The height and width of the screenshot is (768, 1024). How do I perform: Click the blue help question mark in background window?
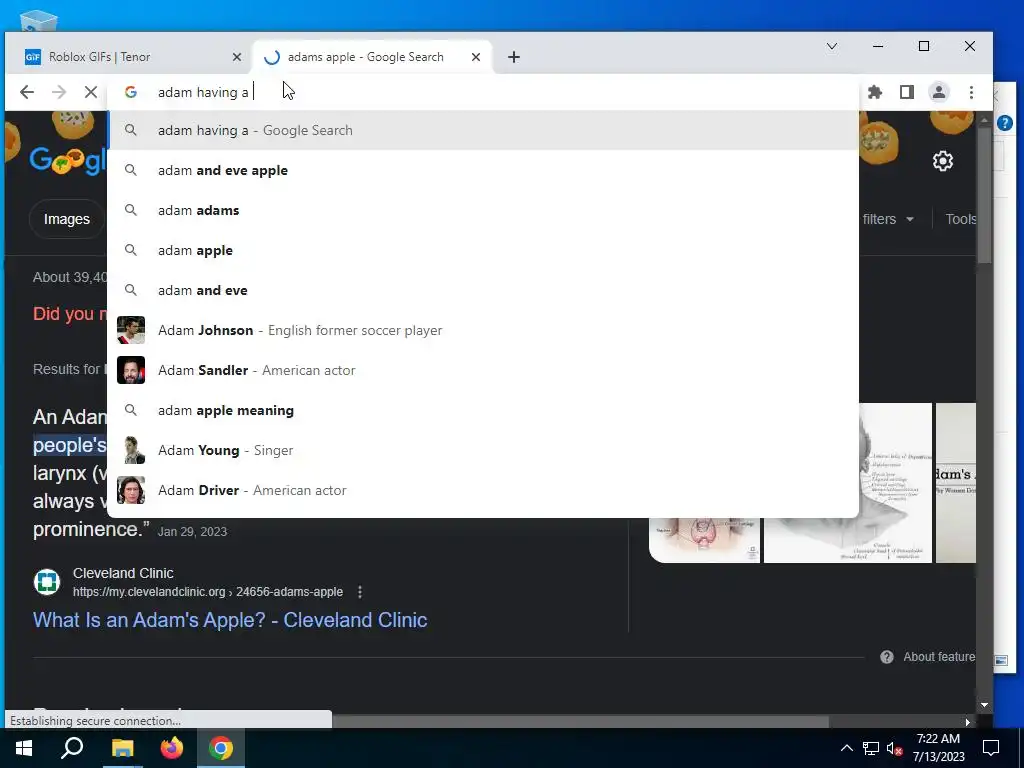tap(1004, 123)
